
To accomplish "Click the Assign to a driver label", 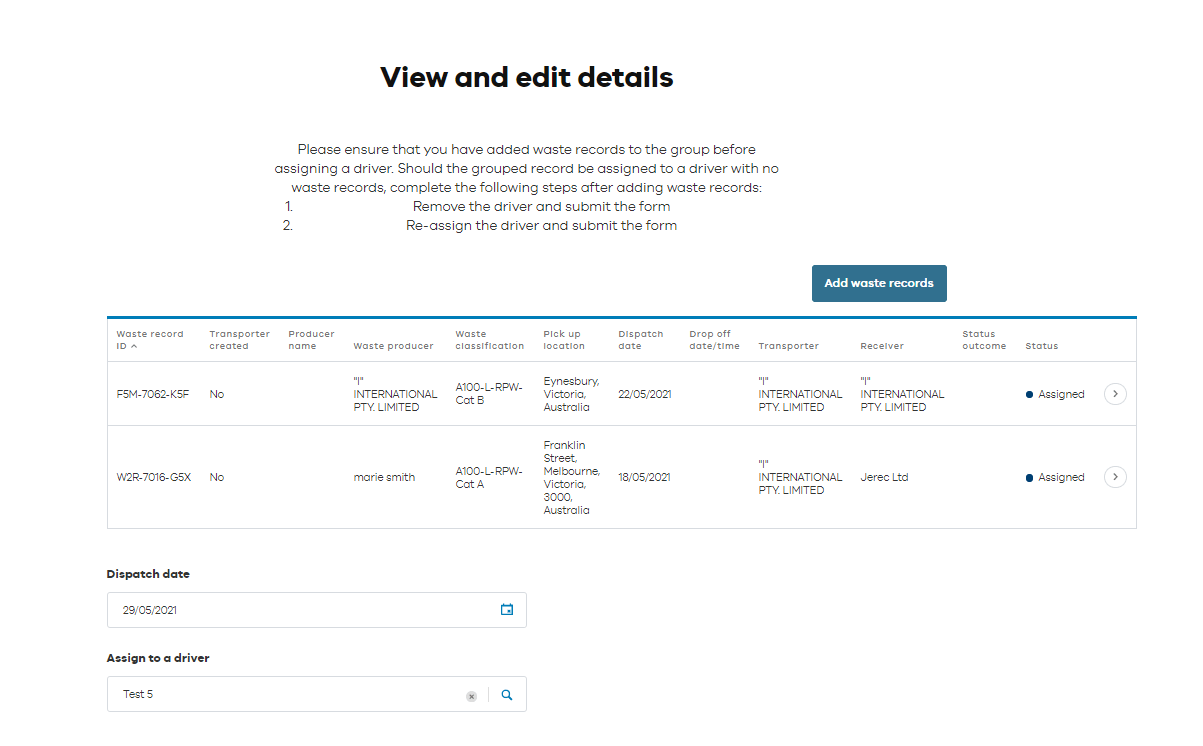I will [158, 658].
